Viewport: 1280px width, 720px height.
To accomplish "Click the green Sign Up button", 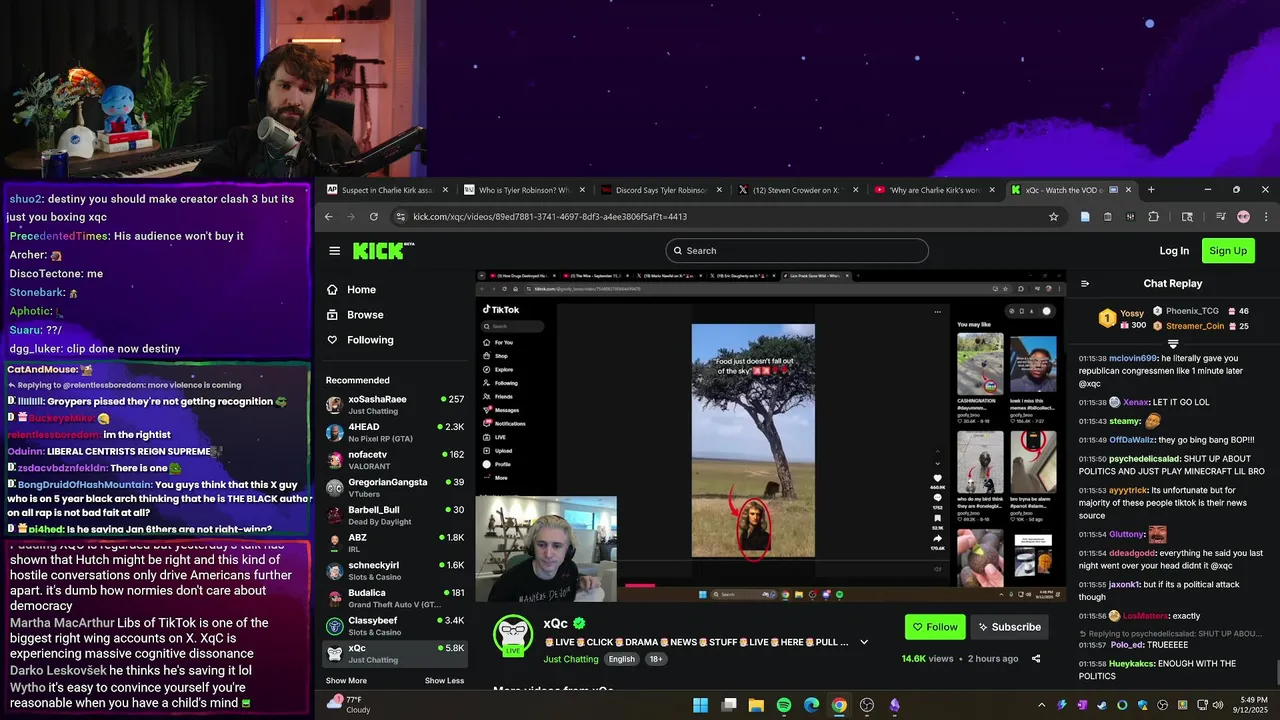I will click(1228, 251).
